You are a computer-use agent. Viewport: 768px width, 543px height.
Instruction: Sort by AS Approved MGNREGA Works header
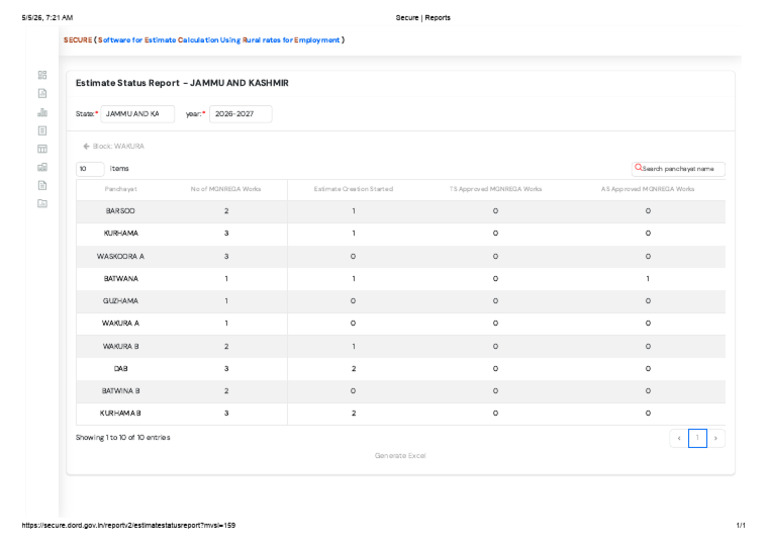(x=648, y=189)
